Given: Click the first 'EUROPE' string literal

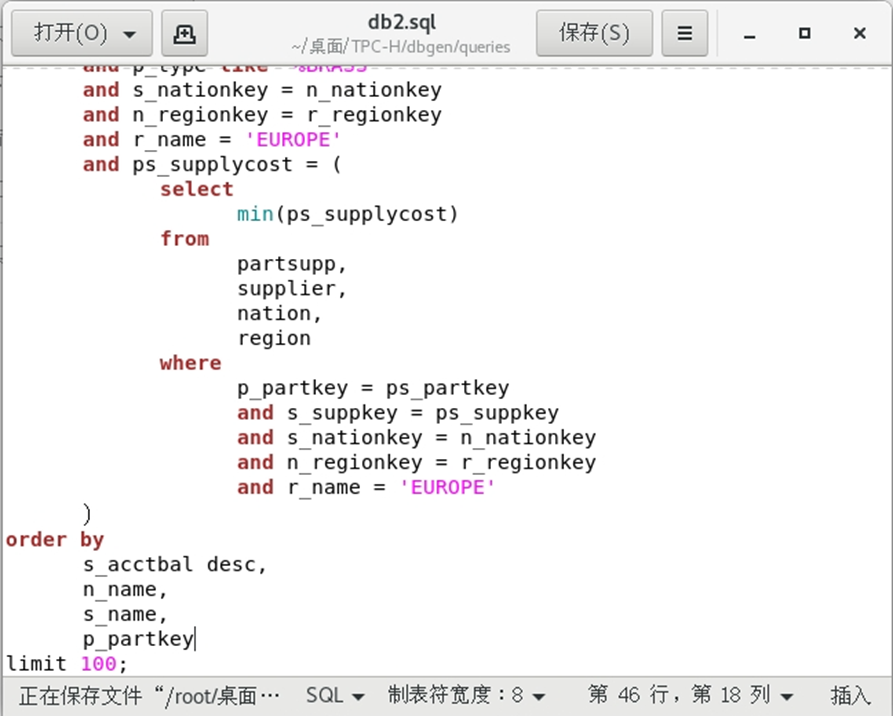Looking at the screenshot, I should (293, 140).
